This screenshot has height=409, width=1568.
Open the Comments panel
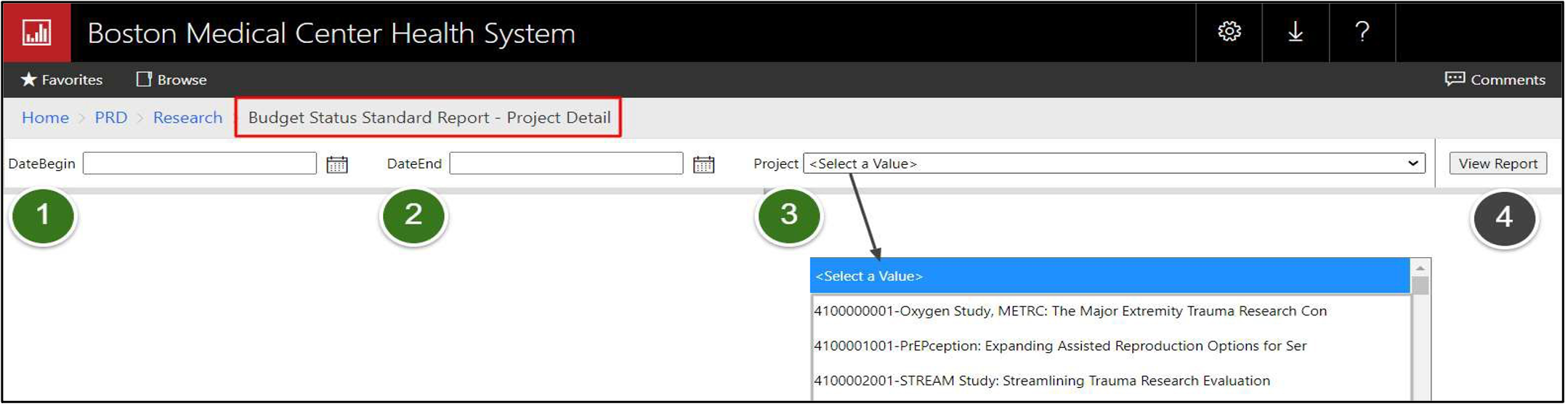1495,80
